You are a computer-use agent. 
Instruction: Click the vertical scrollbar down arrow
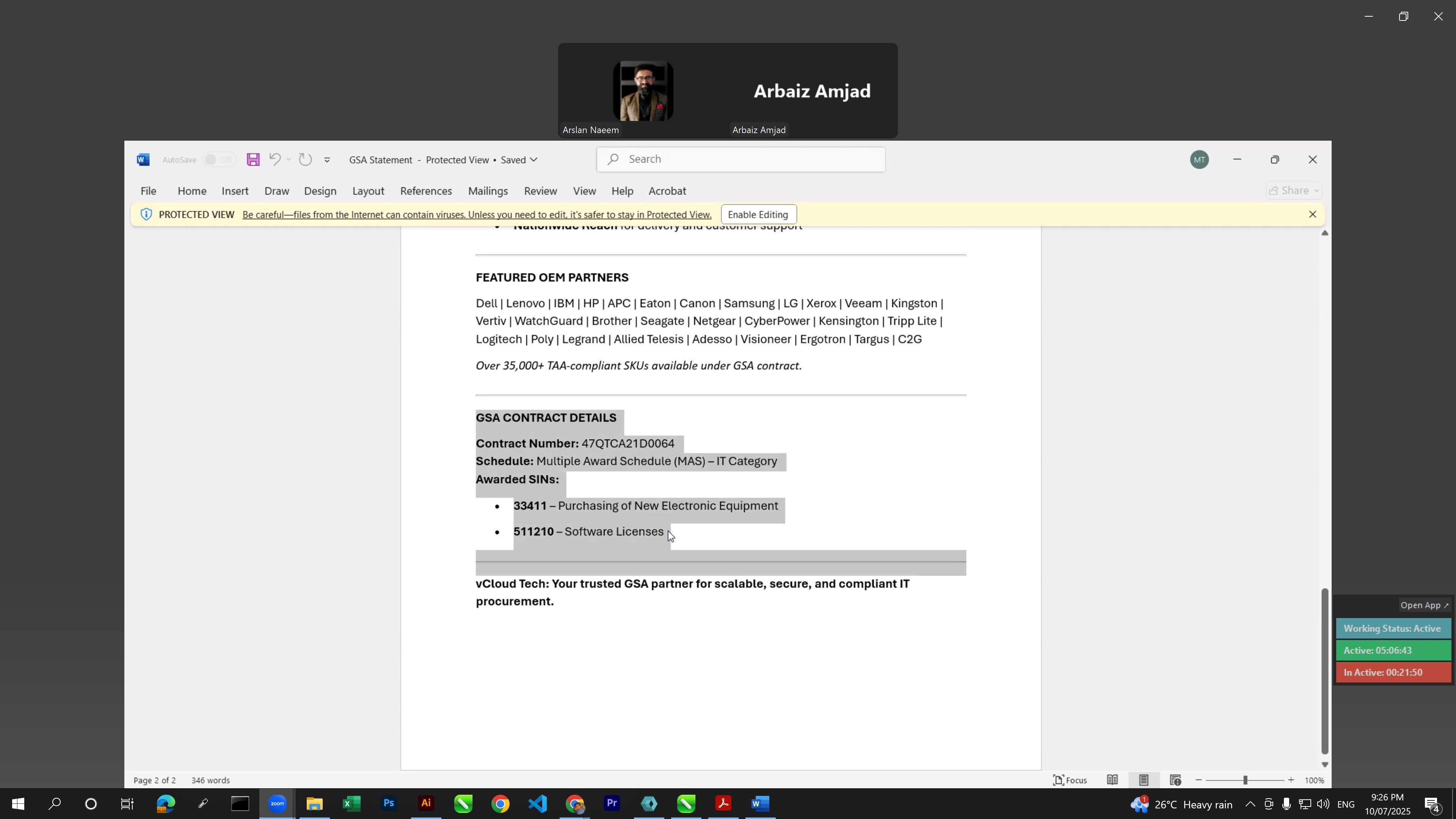click(x=1325, y=765)
